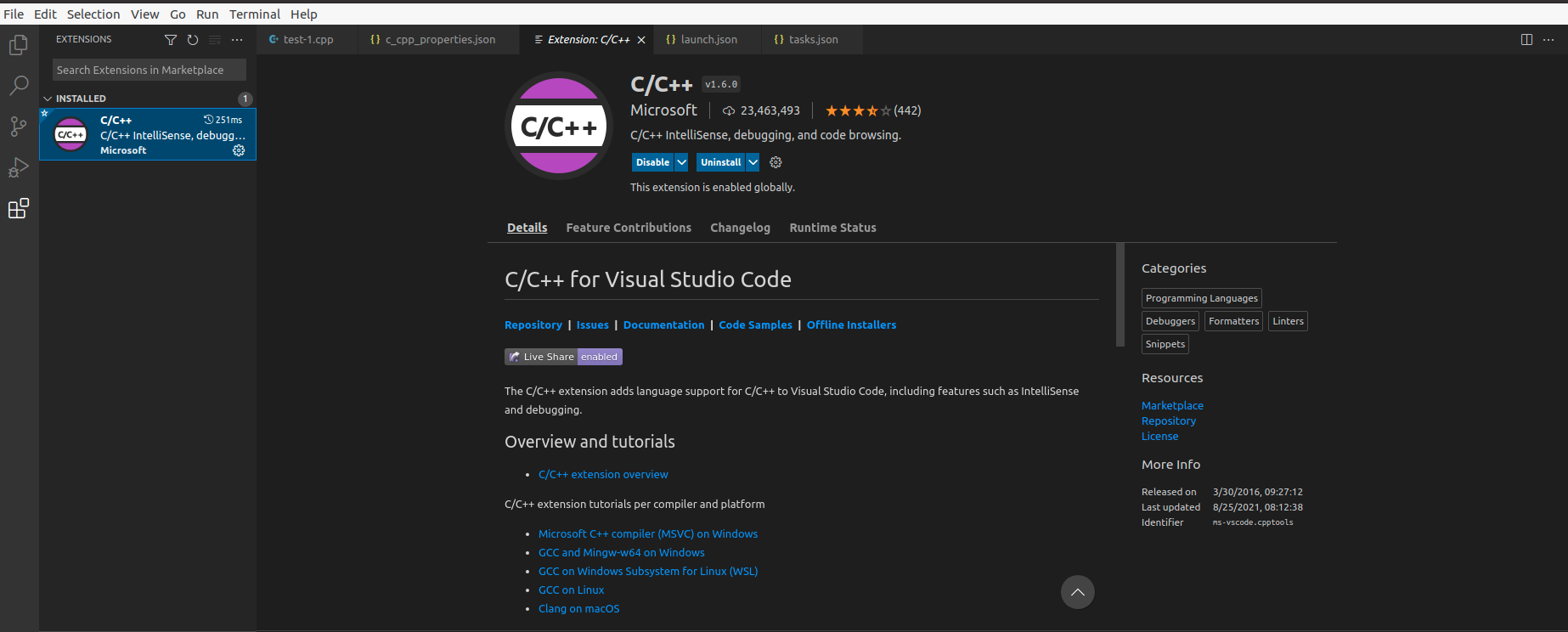Open the Run and Debug view icon
The image size is (1568, 632).
(19, 167)
